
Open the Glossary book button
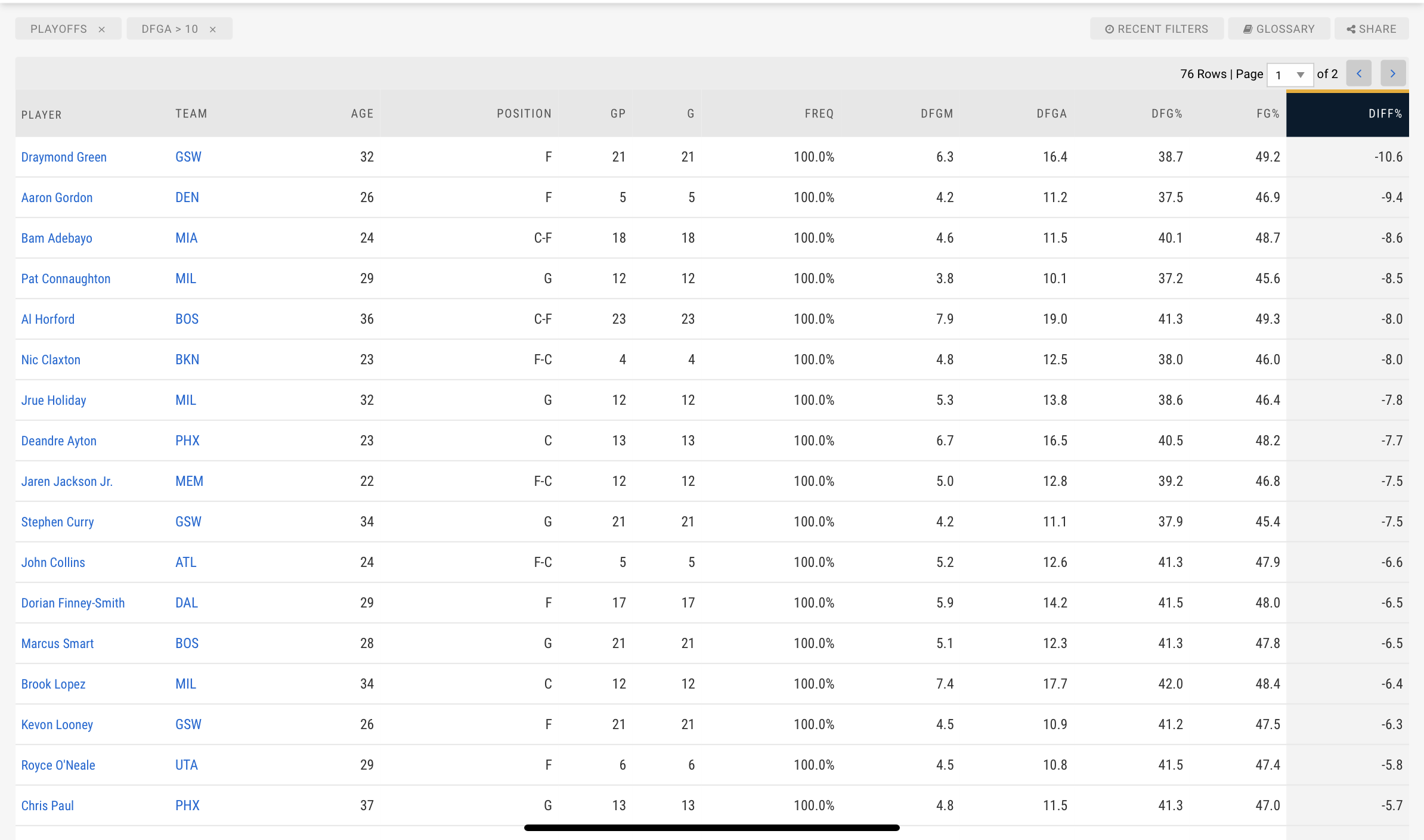pyautogui.click(x=1278, y=29)
